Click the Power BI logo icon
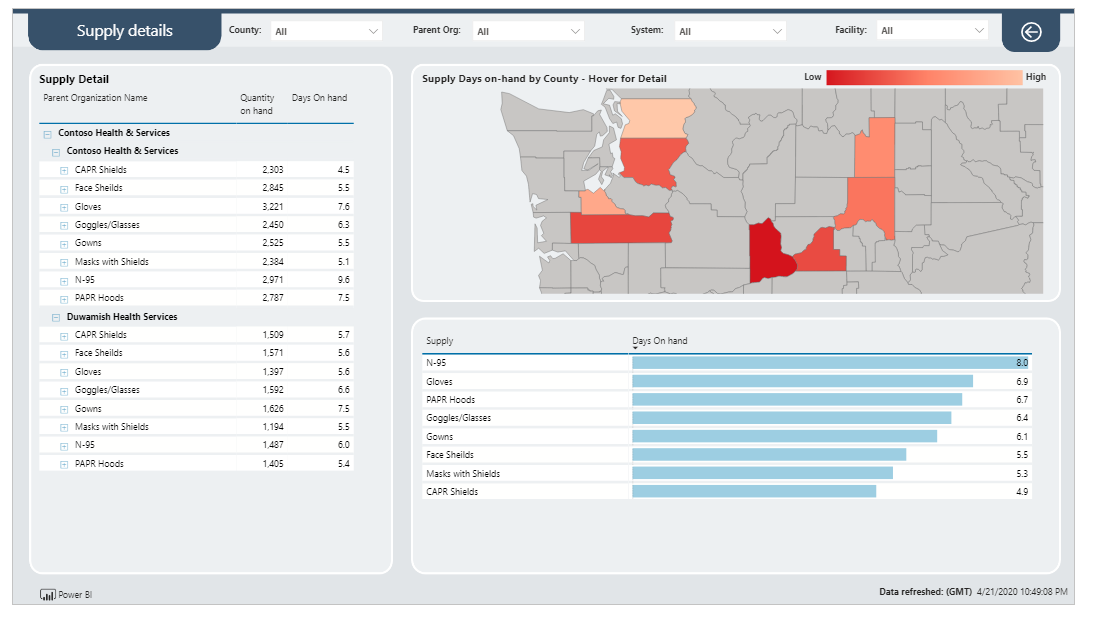This screenshot has height=620, width=1094. coord(47,595)
